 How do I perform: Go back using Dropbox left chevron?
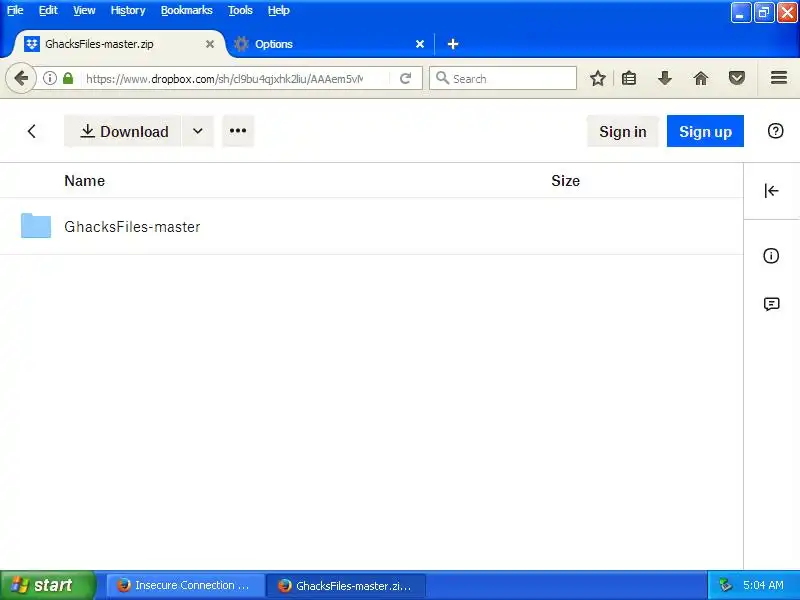(x=32, y=131)
